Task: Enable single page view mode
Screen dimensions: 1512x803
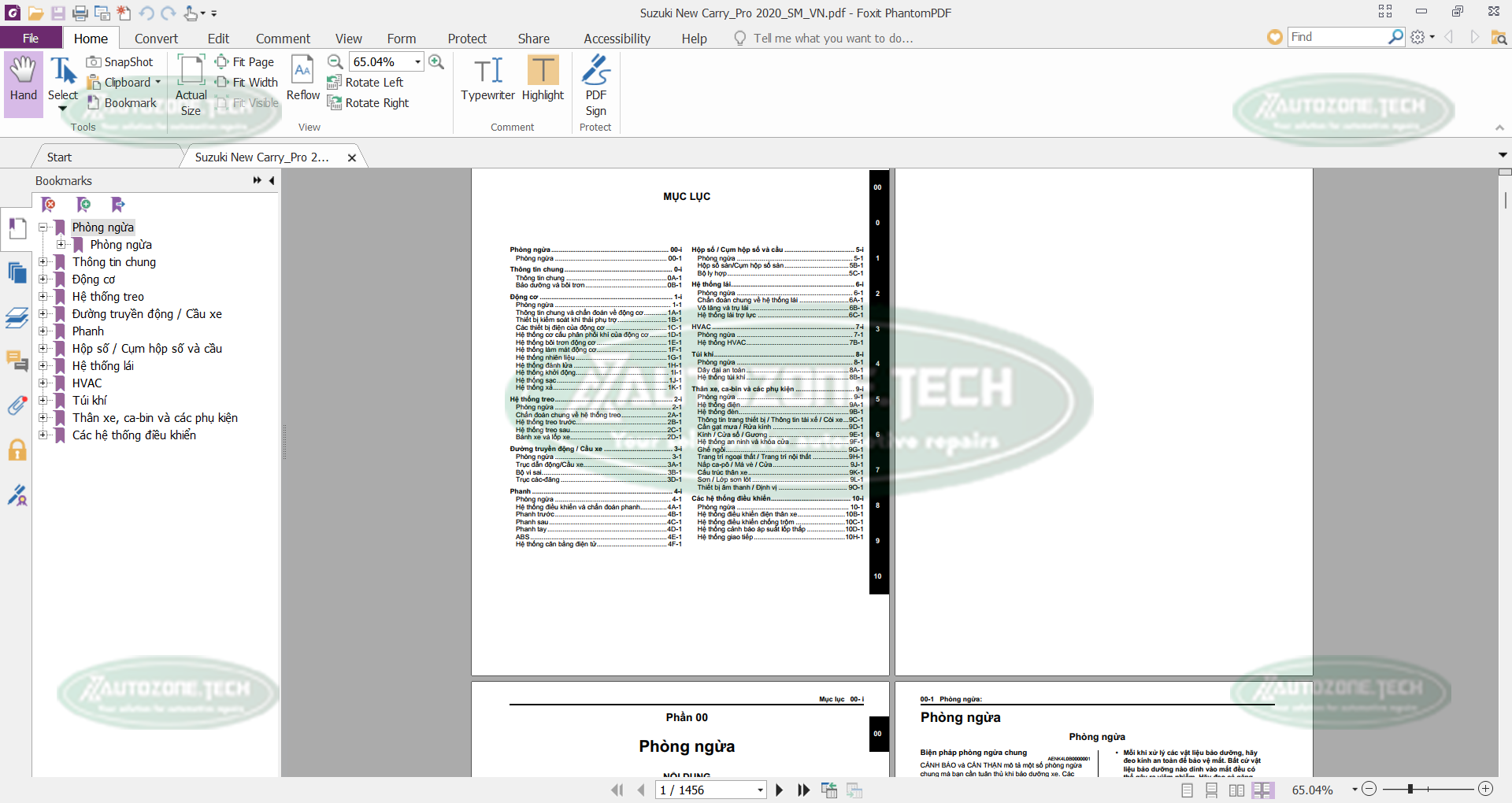Action: click(1188, 790)
